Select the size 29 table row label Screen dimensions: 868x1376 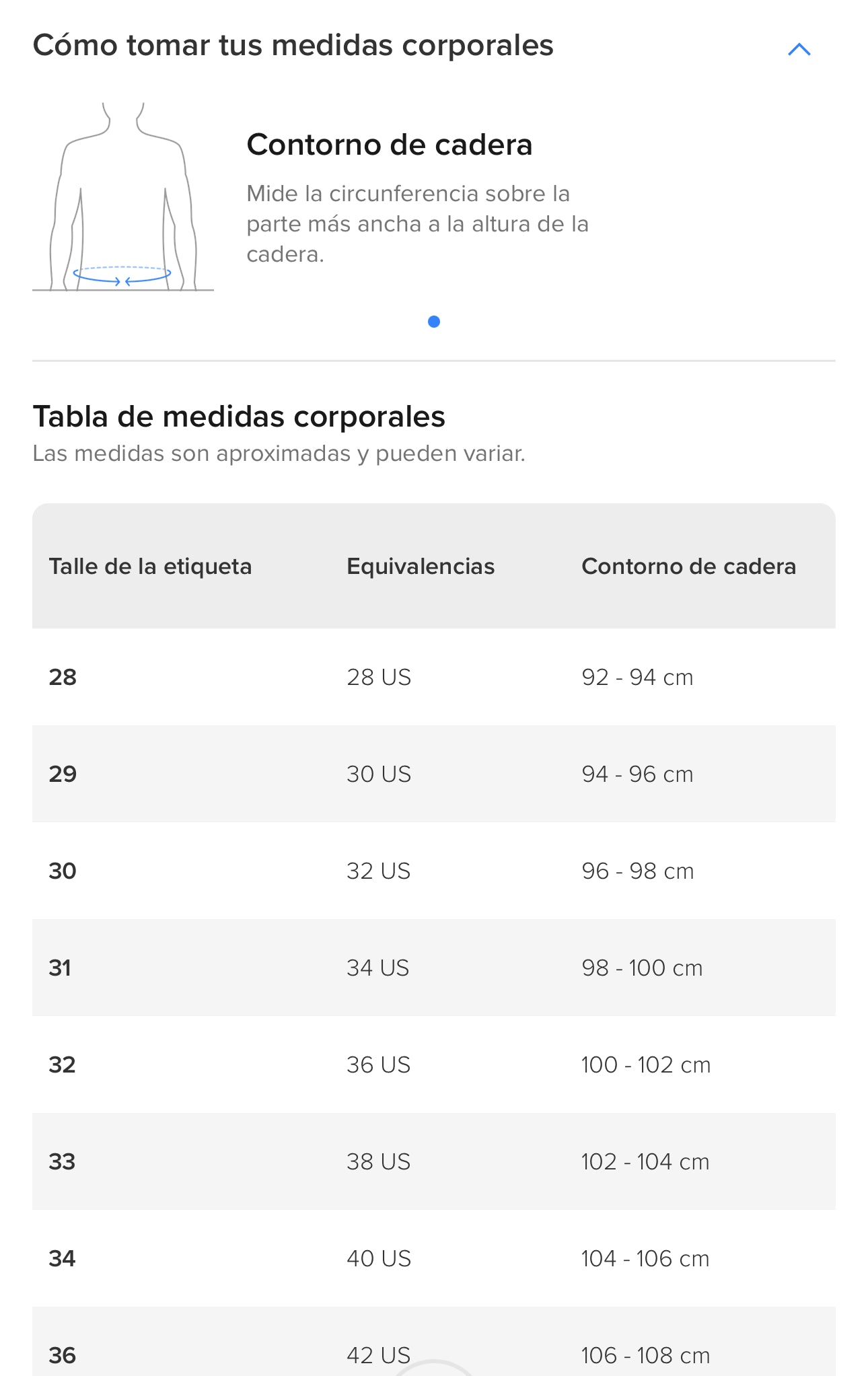pyautogui.click(x=63, y=774)
